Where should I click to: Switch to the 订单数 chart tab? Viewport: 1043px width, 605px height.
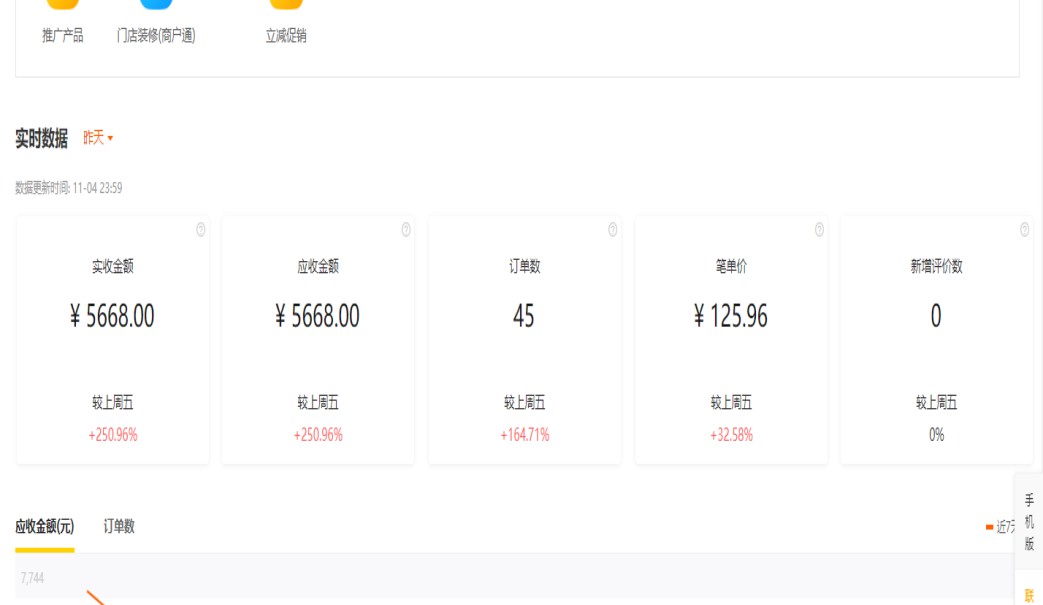119,526
